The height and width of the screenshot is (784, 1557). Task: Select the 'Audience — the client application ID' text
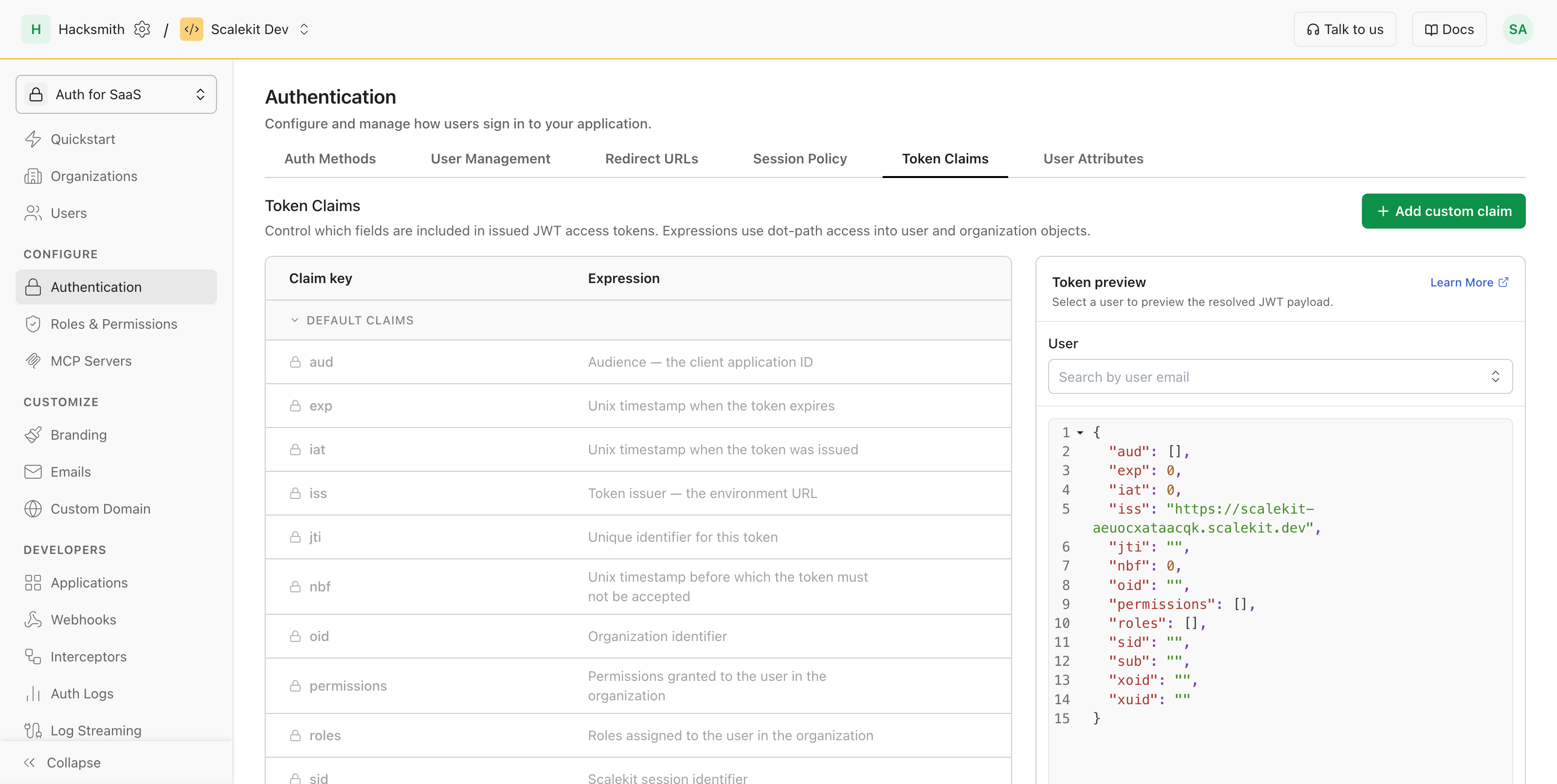point(700,362)
